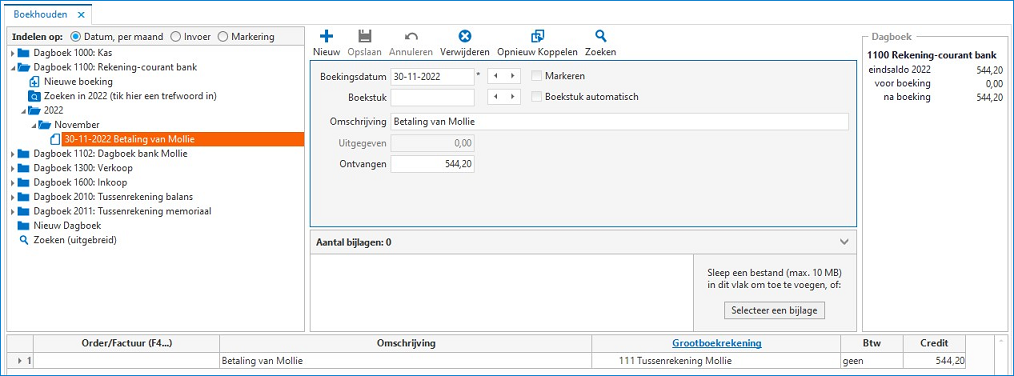Screen dimensions: 1014x376
Task: Step Boekingsdatum to previous day arrow
Action: tap(495, 76)
